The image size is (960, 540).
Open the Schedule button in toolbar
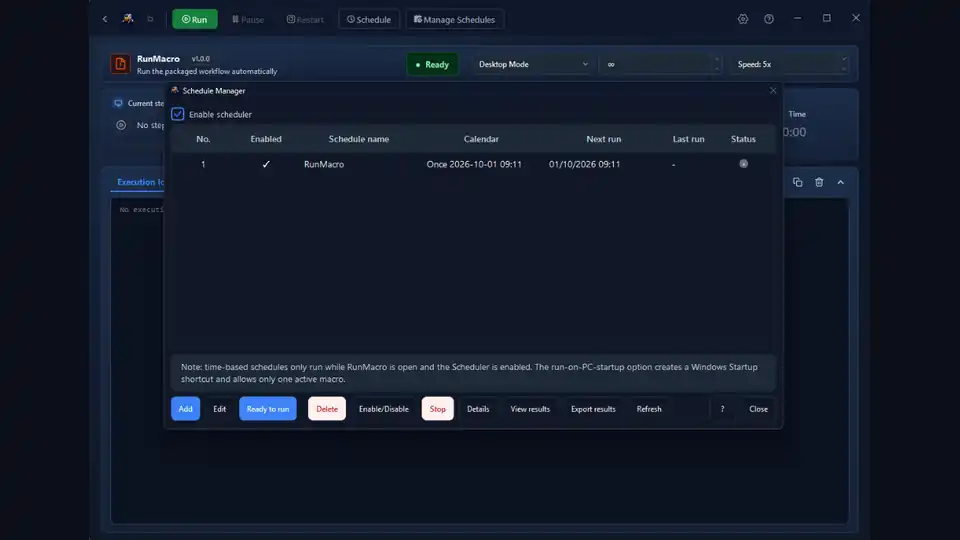pos(369,20)
